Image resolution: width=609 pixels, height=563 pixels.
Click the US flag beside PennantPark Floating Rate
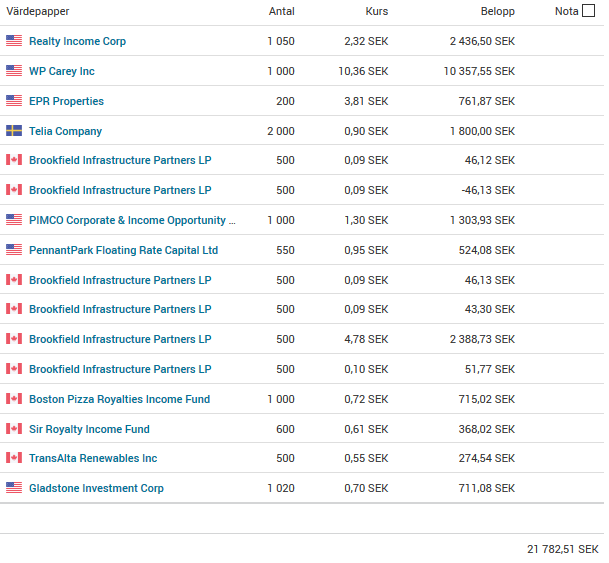pos(14,250)
